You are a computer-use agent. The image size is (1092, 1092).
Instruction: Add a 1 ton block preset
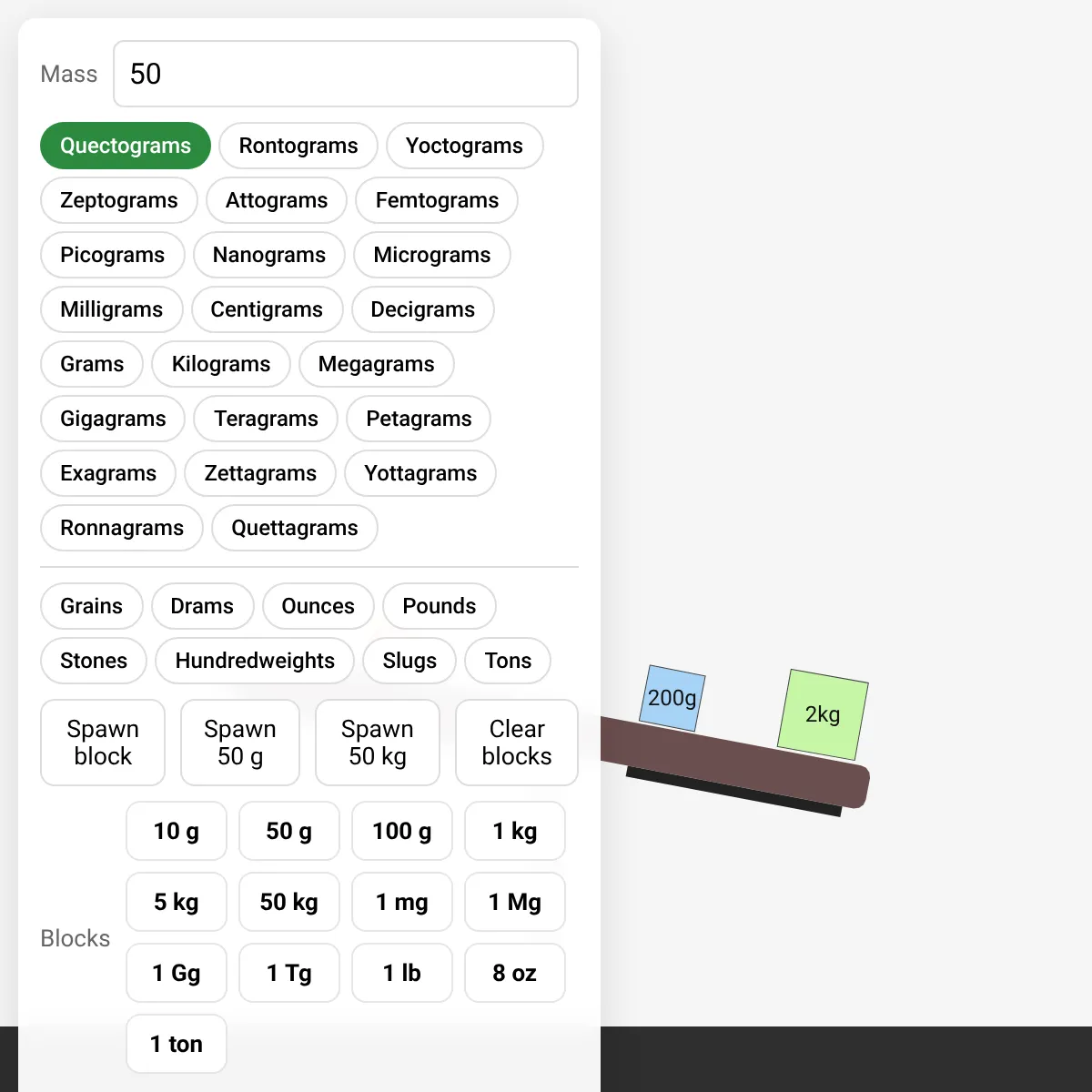point(177,1044)
